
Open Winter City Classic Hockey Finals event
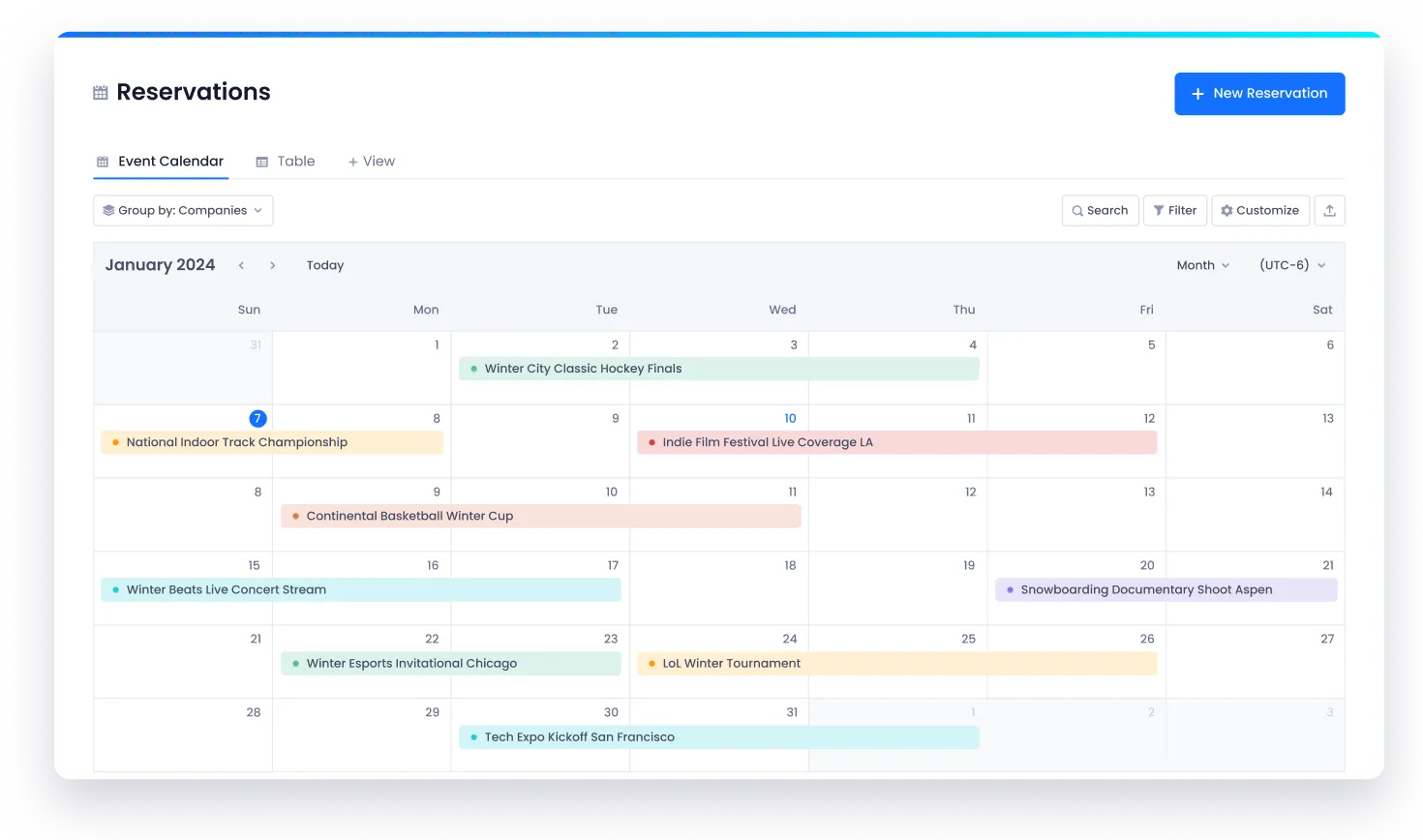coord(719,369)
